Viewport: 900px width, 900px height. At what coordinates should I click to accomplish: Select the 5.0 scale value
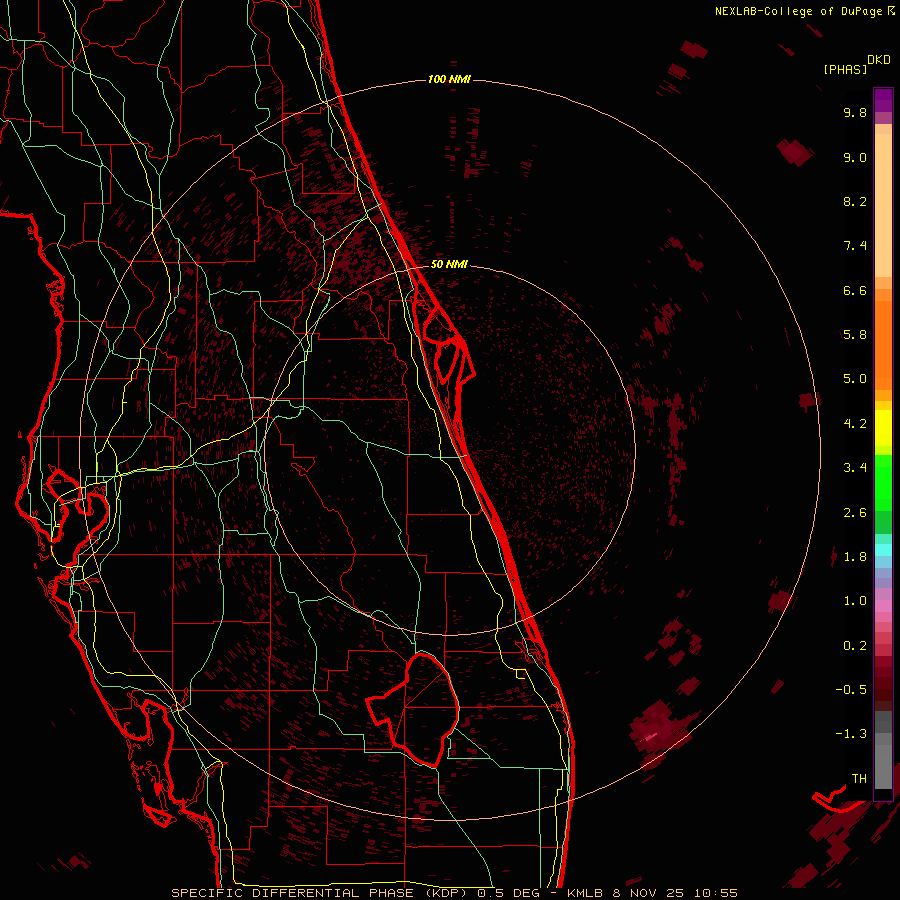pos(855,379)
